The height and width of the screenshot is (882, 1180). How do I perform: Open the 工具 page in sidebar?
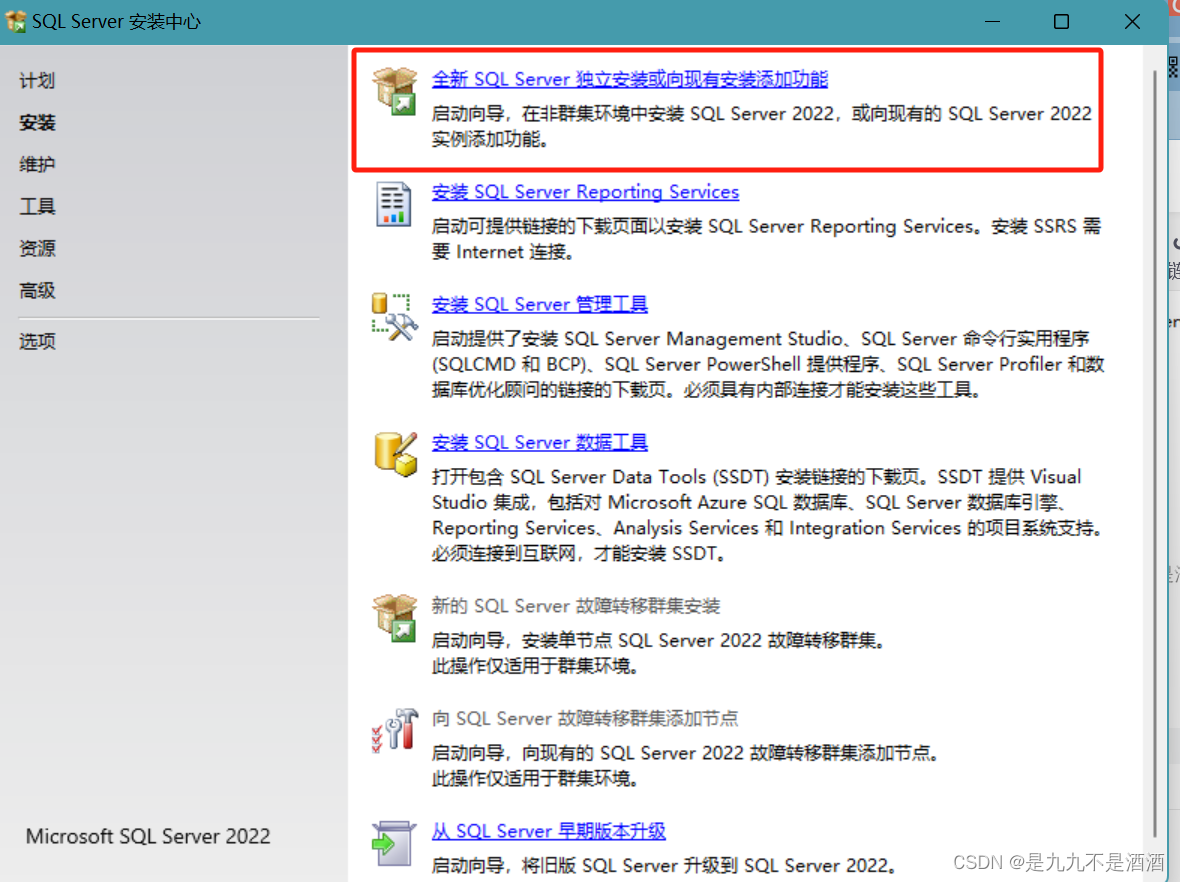point(37,206)
